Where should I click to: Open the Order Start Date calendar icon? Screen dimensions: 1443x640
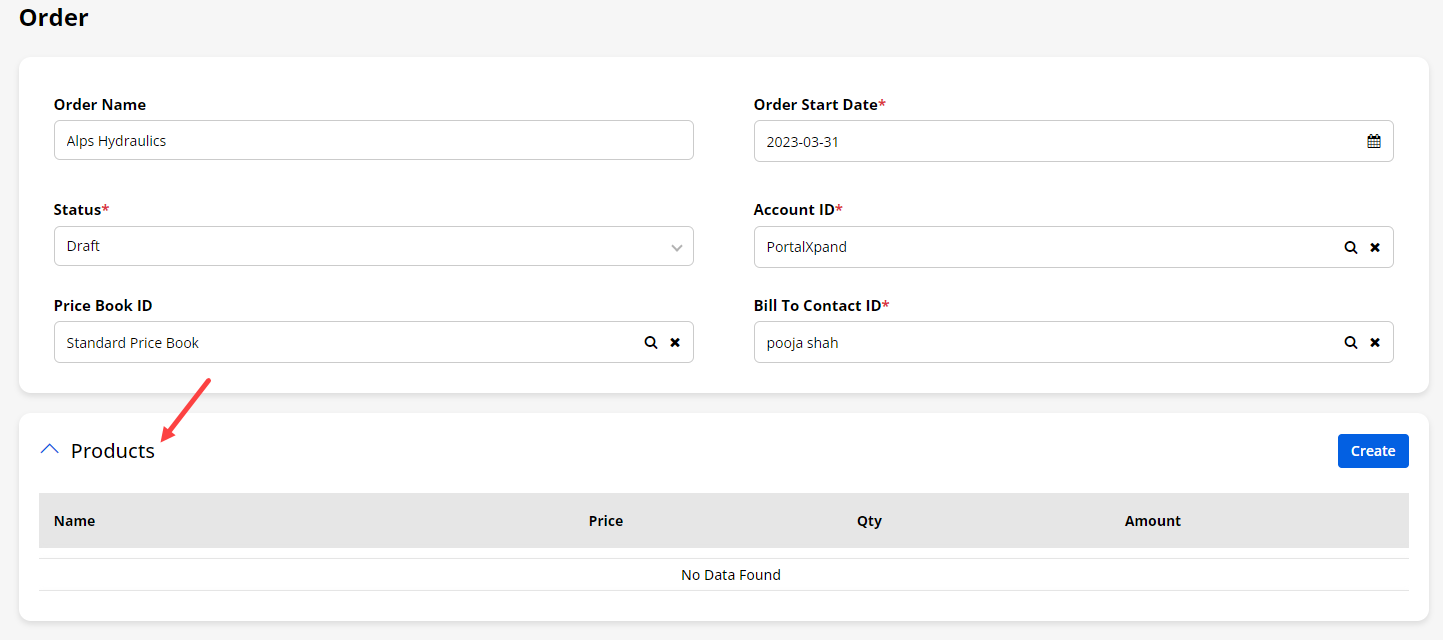(x=1374, y=142)
